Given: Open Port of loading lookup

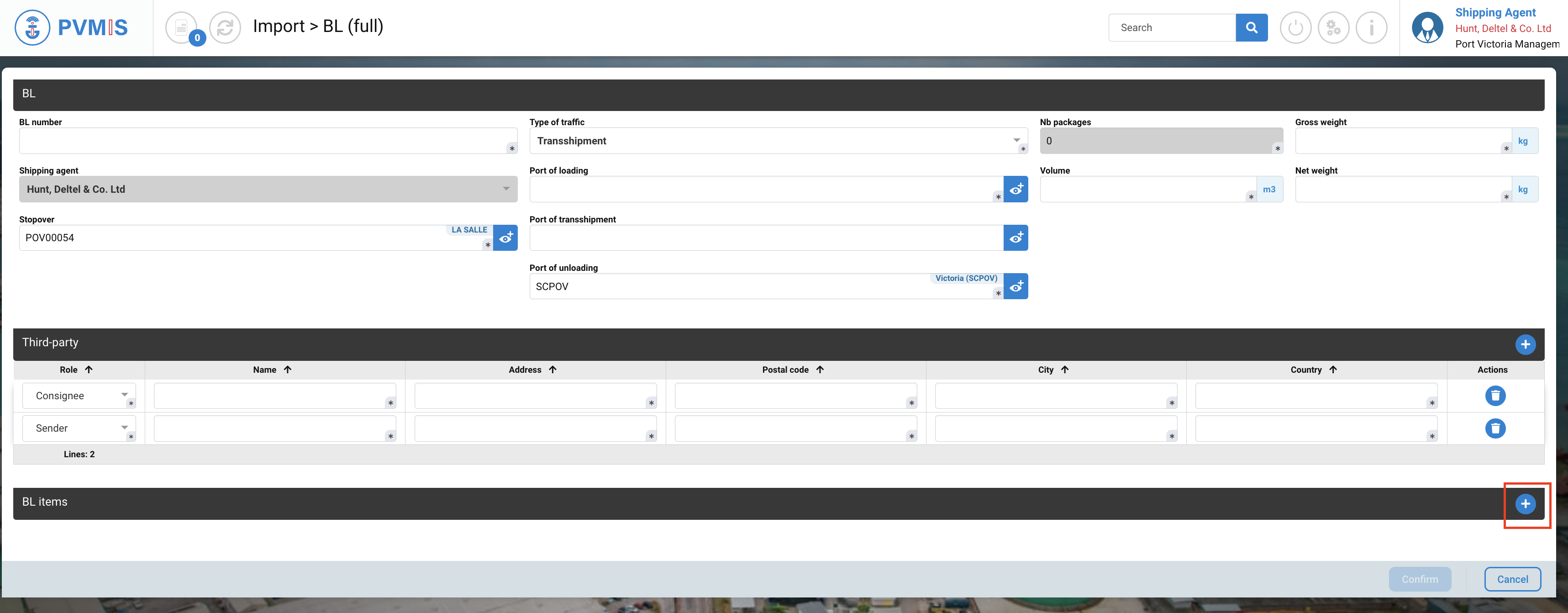Looking at the screenshot, I should pyautogui.click(x=1016, y=189).
